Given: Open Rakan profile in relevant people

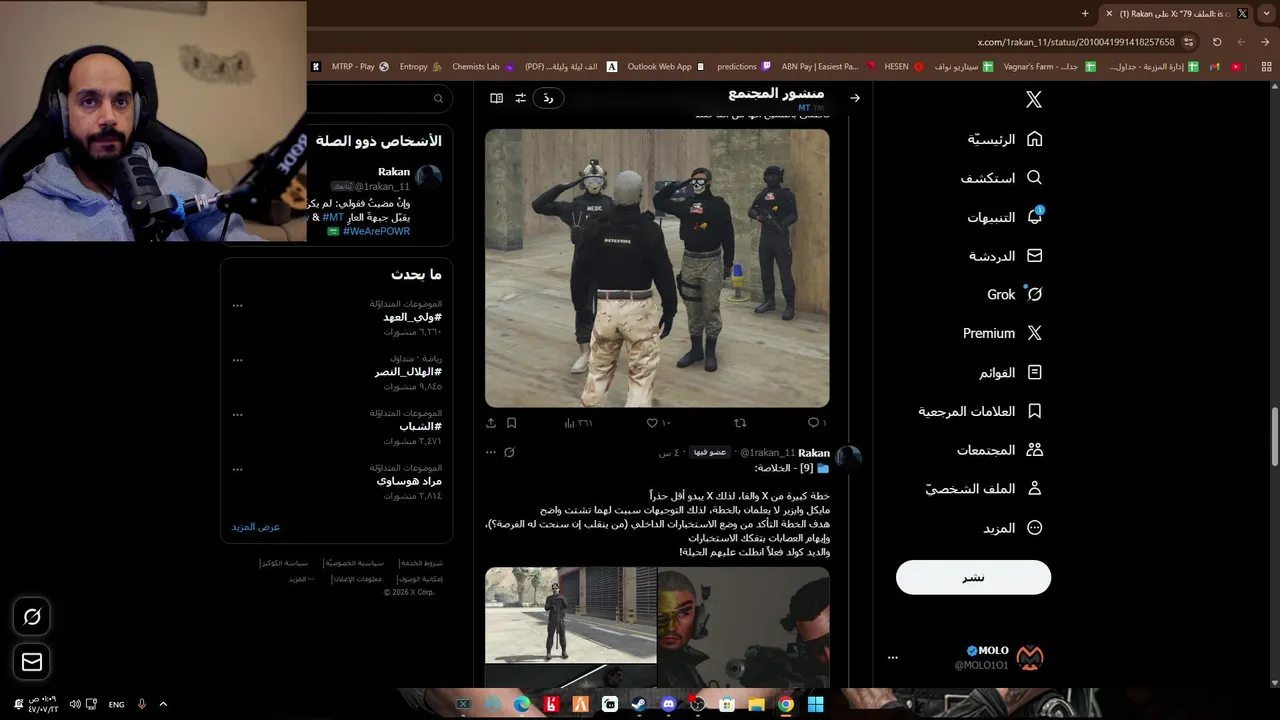Looking at the screenshot, I should tap(394, 172).
